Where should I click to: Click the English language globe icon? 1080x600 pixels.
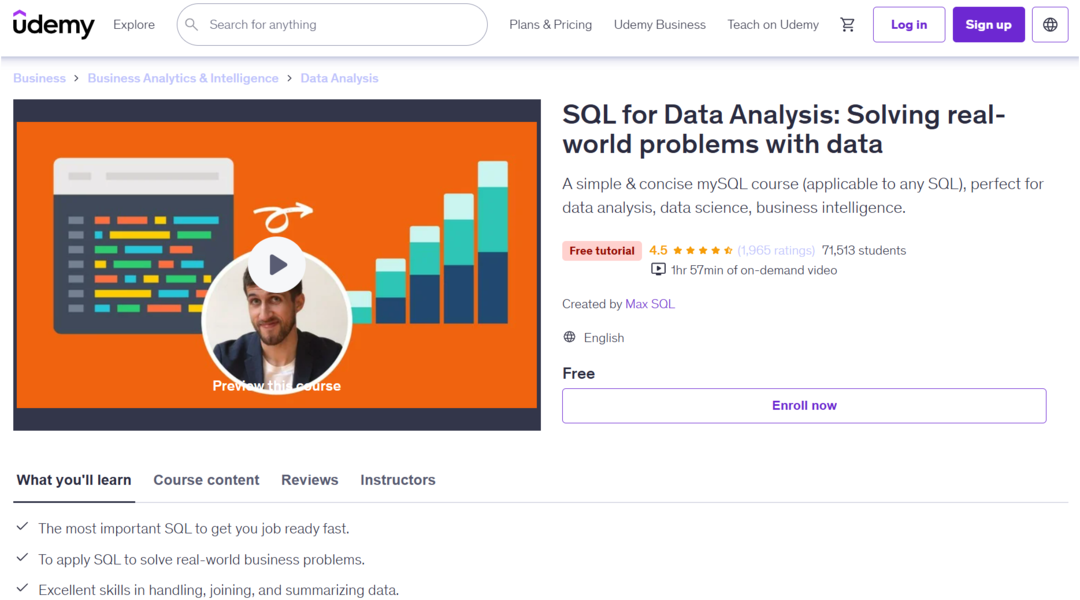pyautogui.click(x=570, y=338)
